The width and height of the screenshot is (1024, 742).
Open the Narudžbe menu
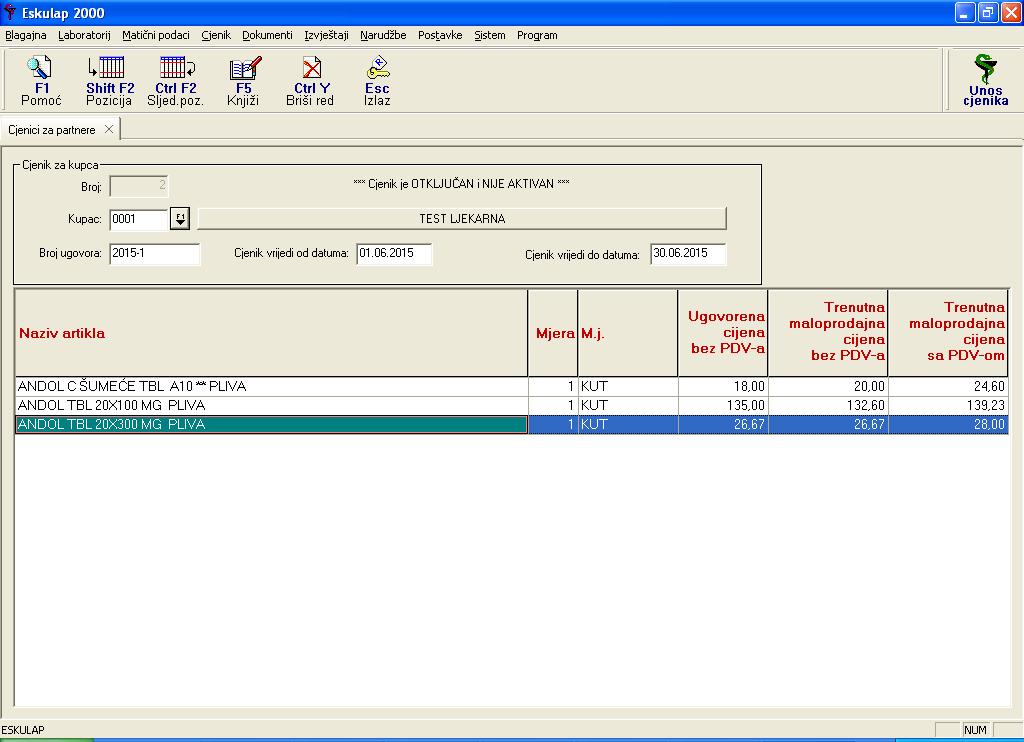(x=383, y=35)
